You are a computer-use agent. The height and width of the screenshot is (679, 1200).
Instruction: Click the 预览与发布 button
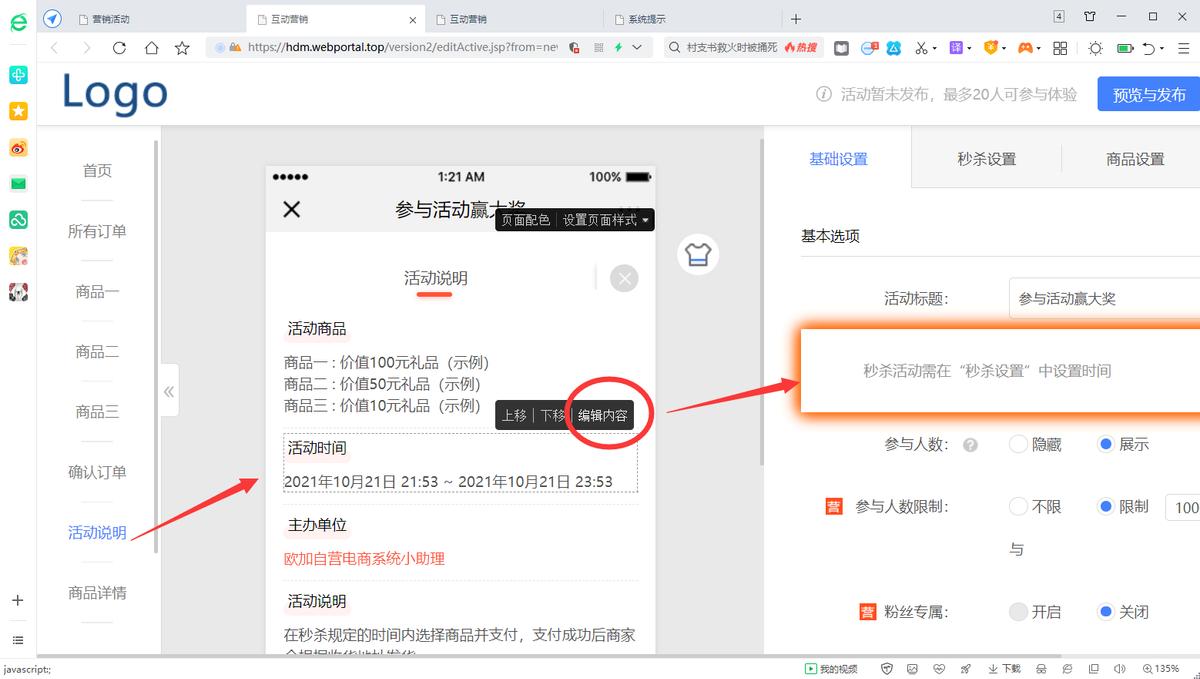[1148, 93]
